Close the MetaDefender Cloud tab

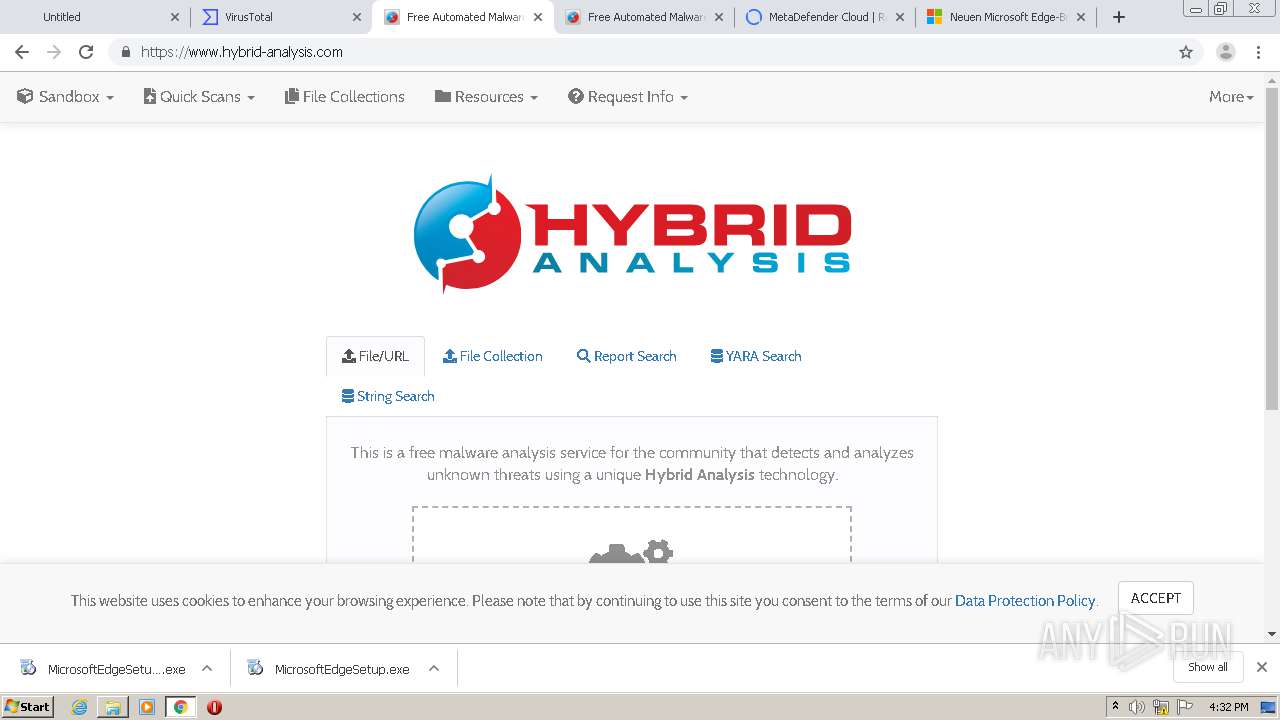900,17
